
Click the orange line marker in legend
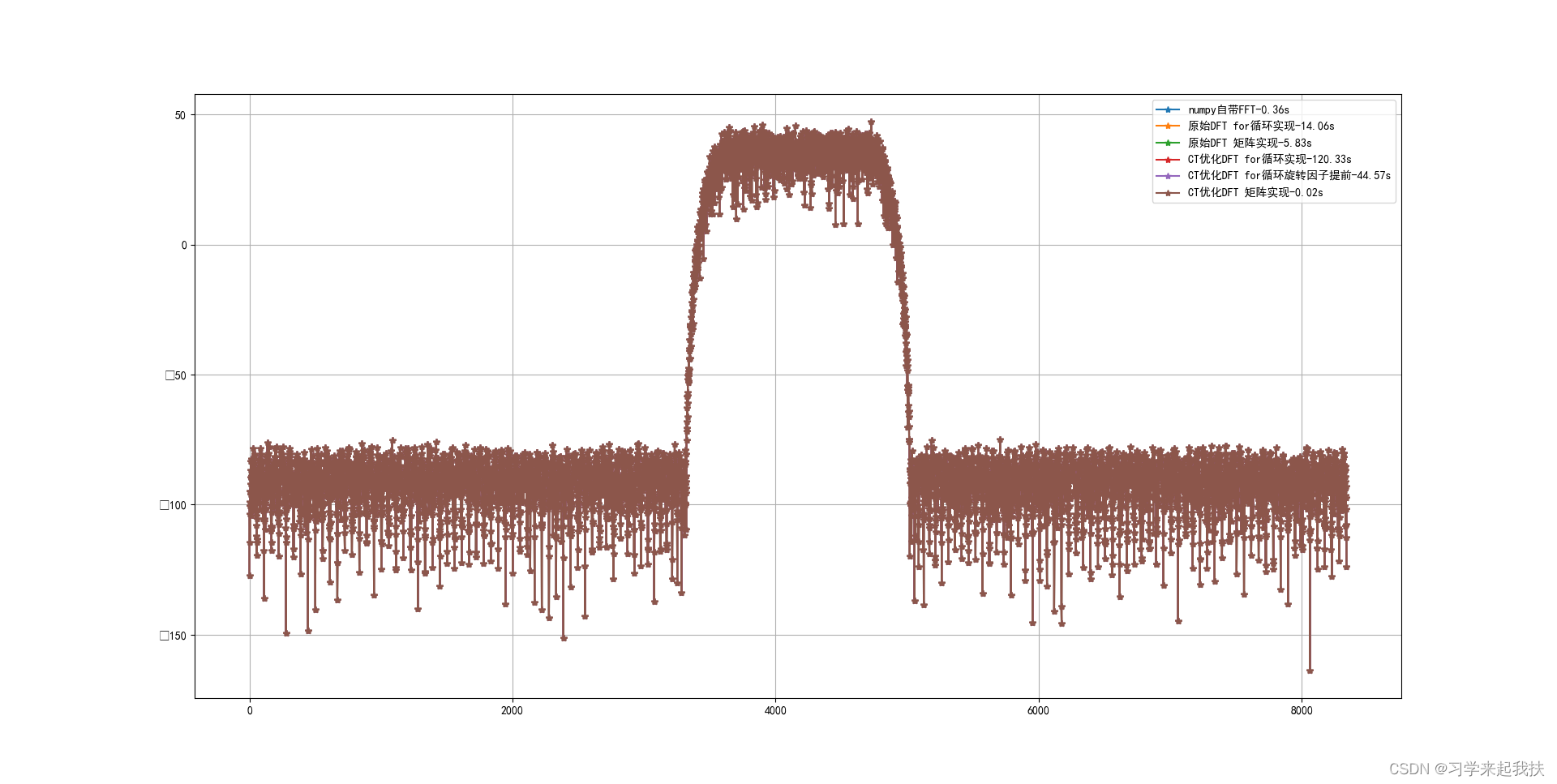[1168, 126]
